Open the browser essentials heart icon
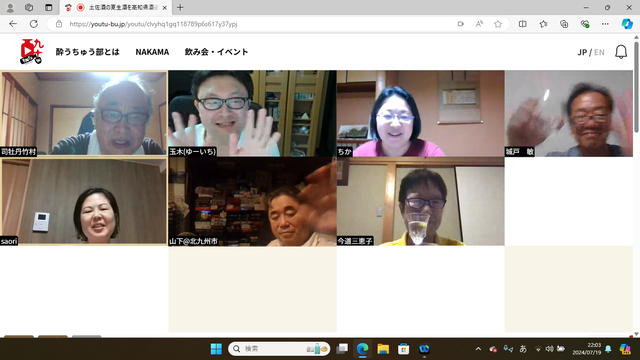Viewport: 640px width, 360px height. tap(585, 24)
